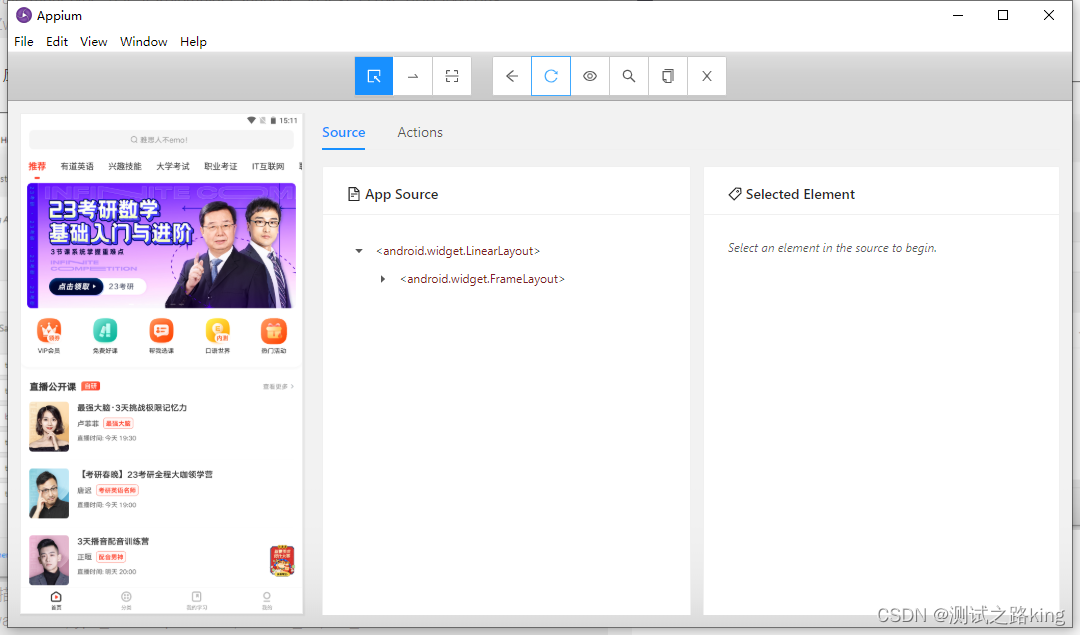Choose the Tap By Coordinates tool
This screenshot has height=635, width=1080.
[x=452, y=76]
